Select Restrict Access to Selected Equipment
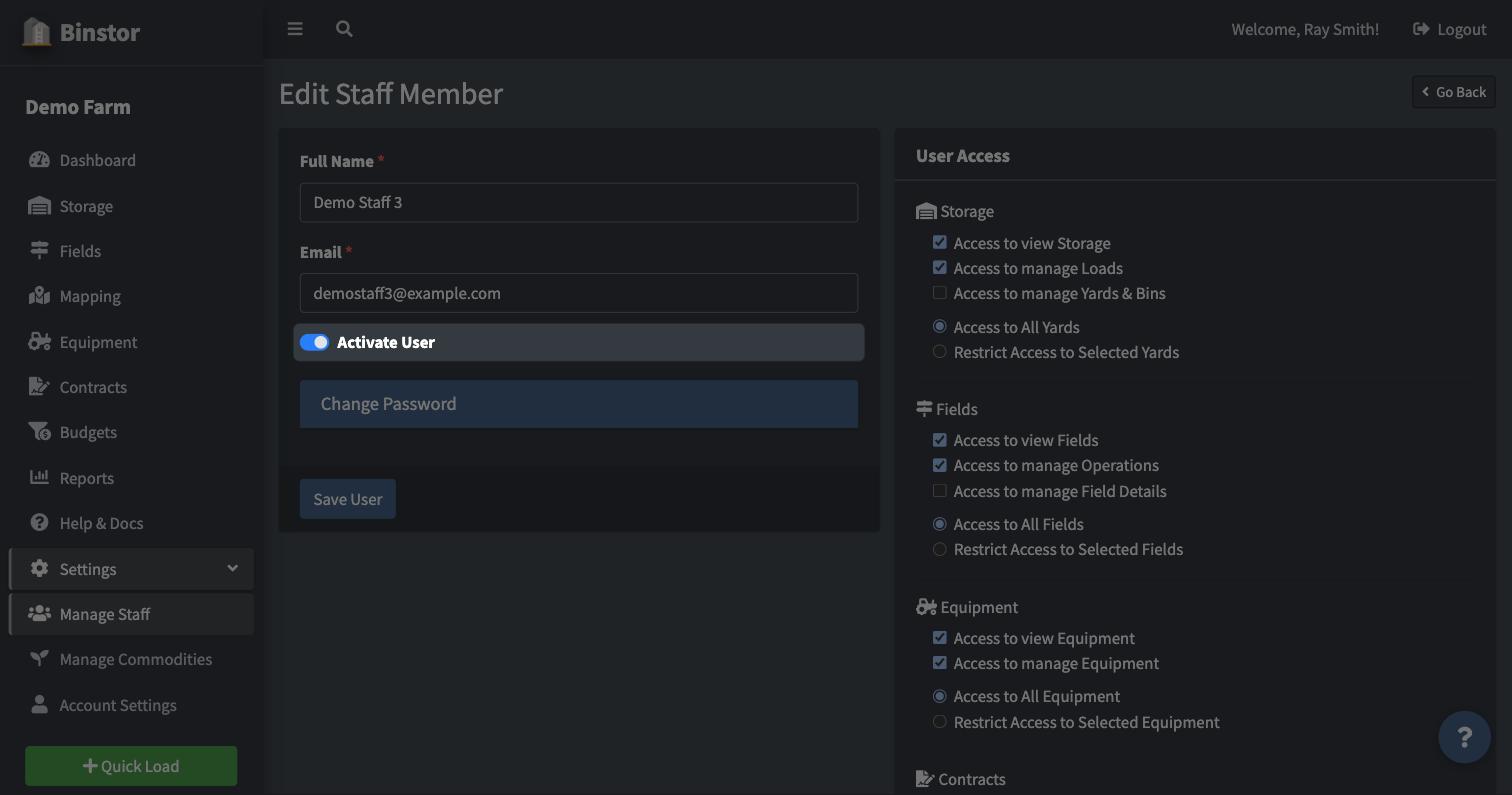This screenshot has width=1512, height=795. (x=939, y=722)
